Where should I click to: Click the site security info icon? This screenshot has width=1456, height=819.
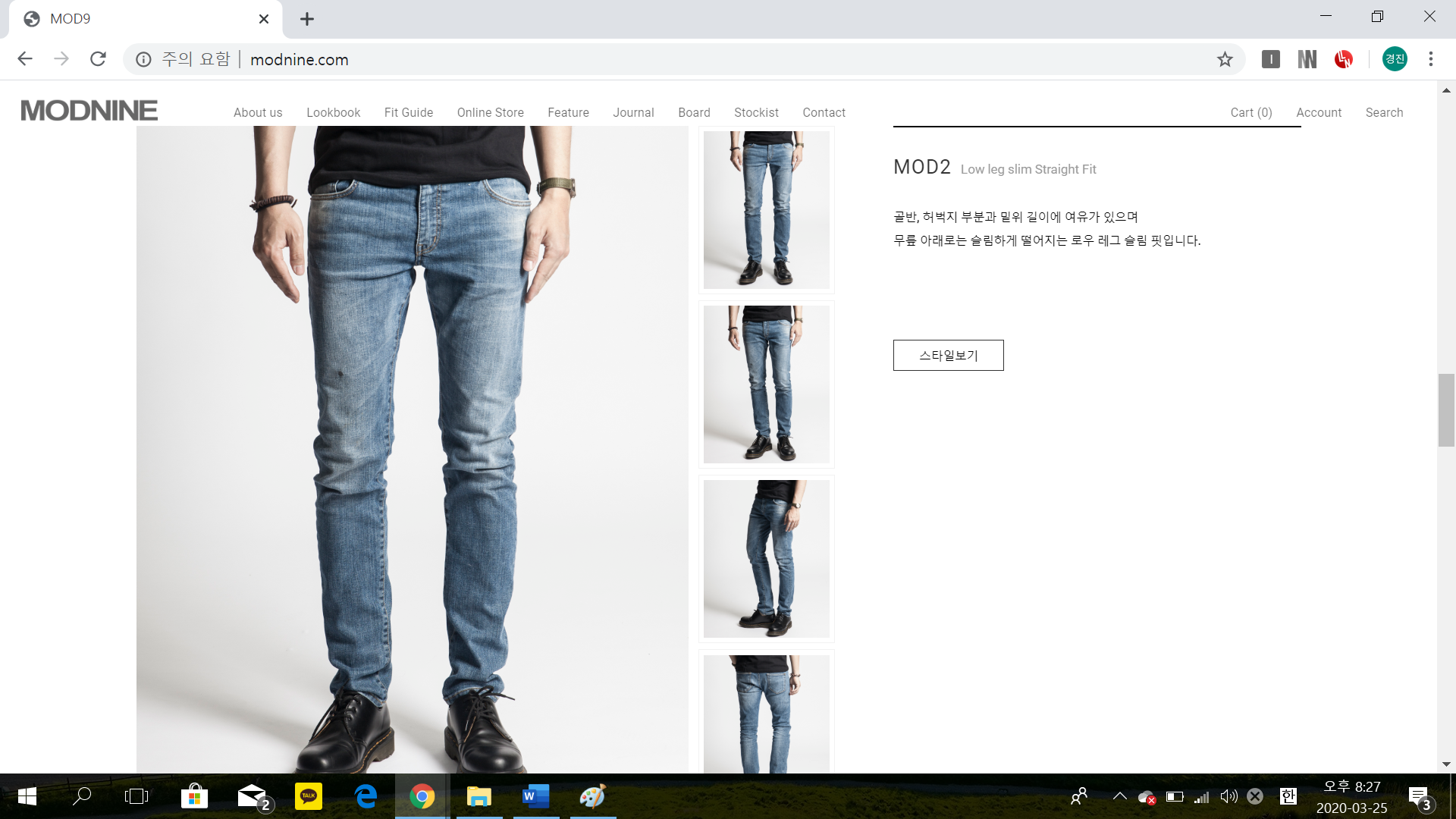tap(143, 59)
